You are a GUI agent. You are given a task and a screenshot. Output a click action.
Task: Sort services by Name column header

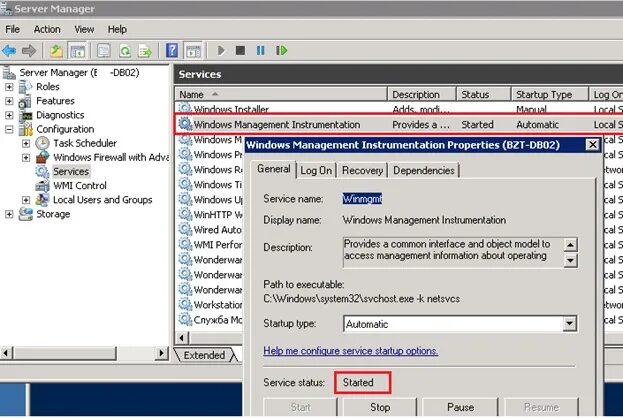[281, 95]
